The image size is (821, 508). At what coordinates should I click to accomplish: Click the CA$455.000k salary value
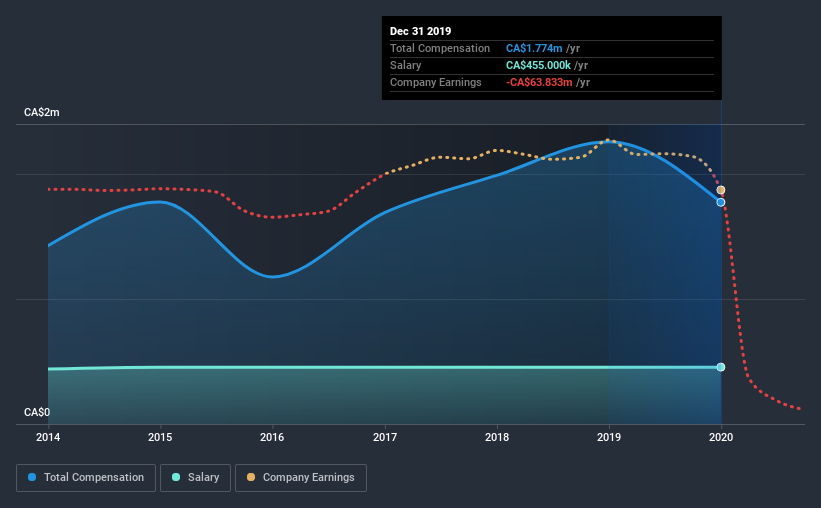538,65
